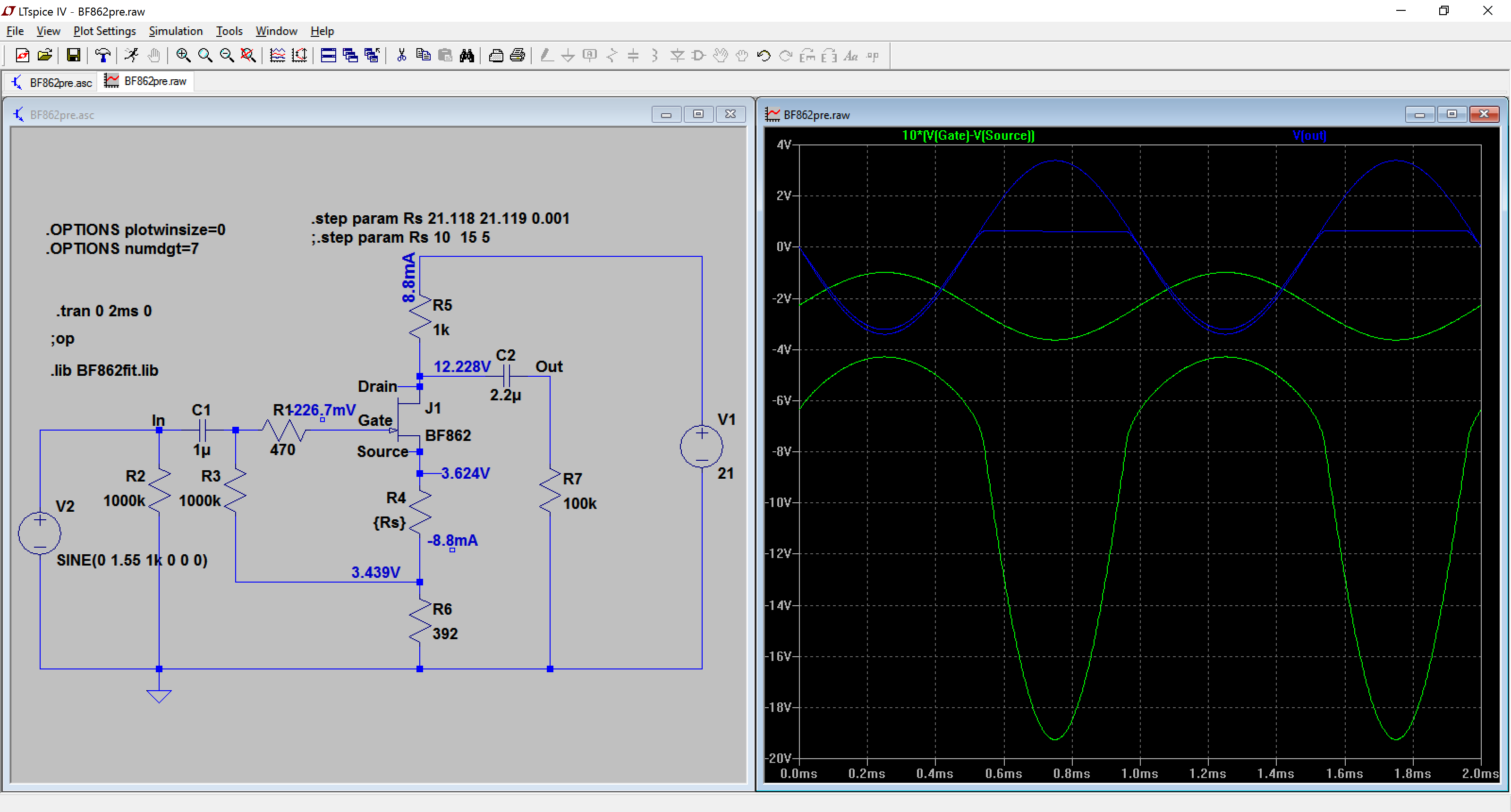Close the BF862pre.raw plot window
Screen dimensions: 1511x812
point(1484,114)
